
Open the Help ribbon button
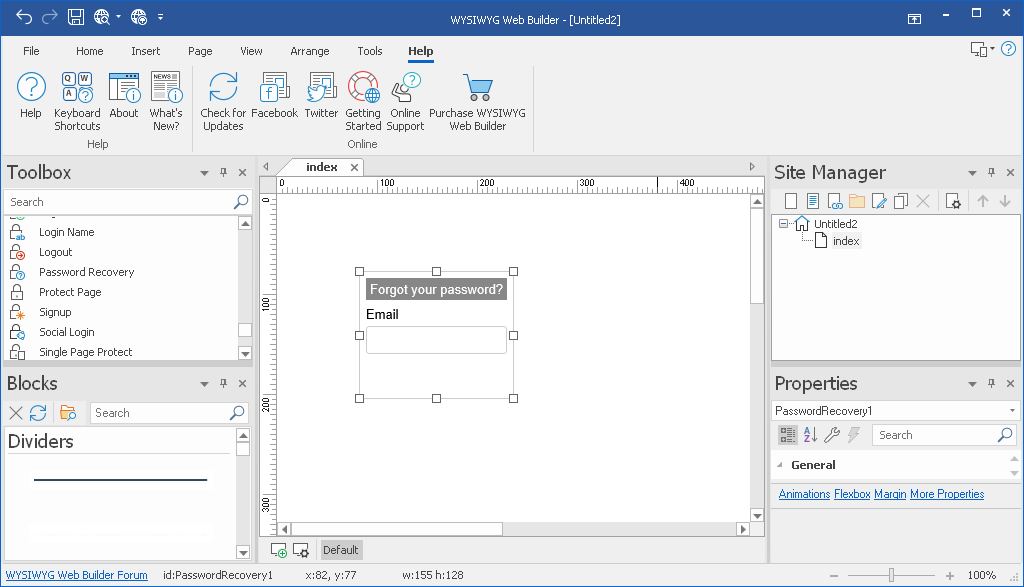pyautogui.click(x=31, y=97)
